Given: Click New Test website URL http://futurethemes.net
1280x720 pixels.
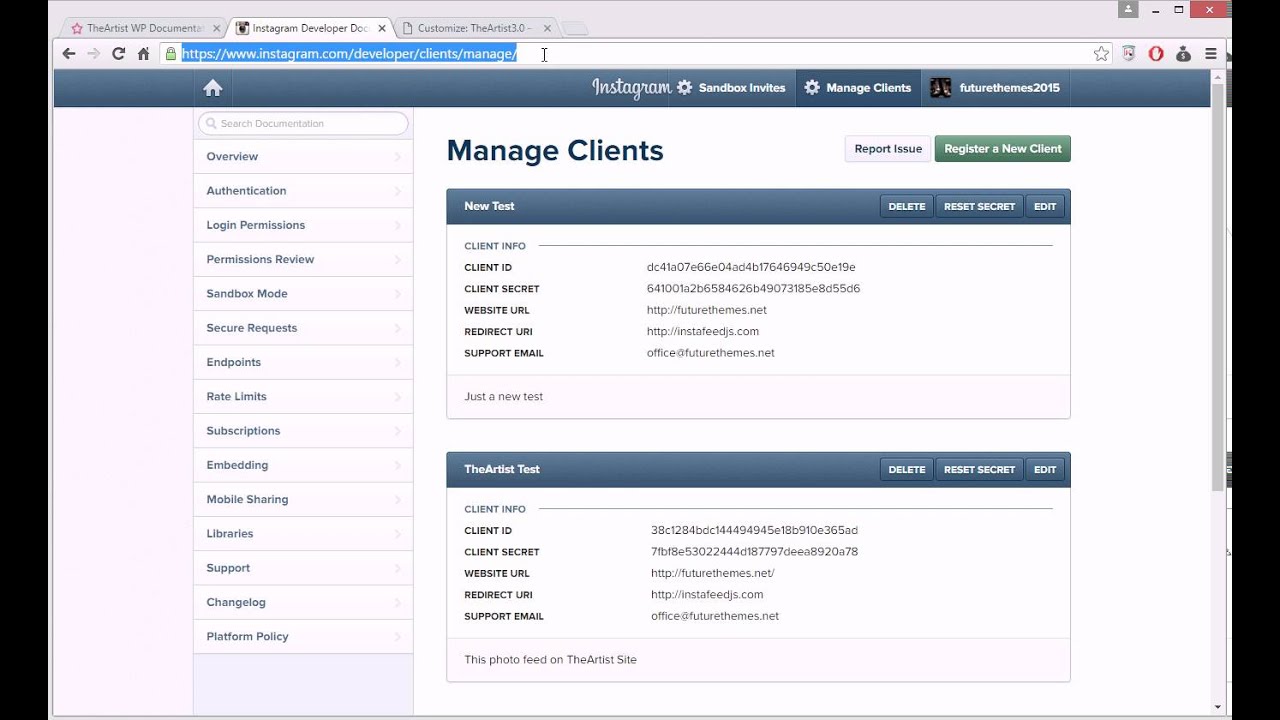Looking at the screenshot, I should [707, 310].
